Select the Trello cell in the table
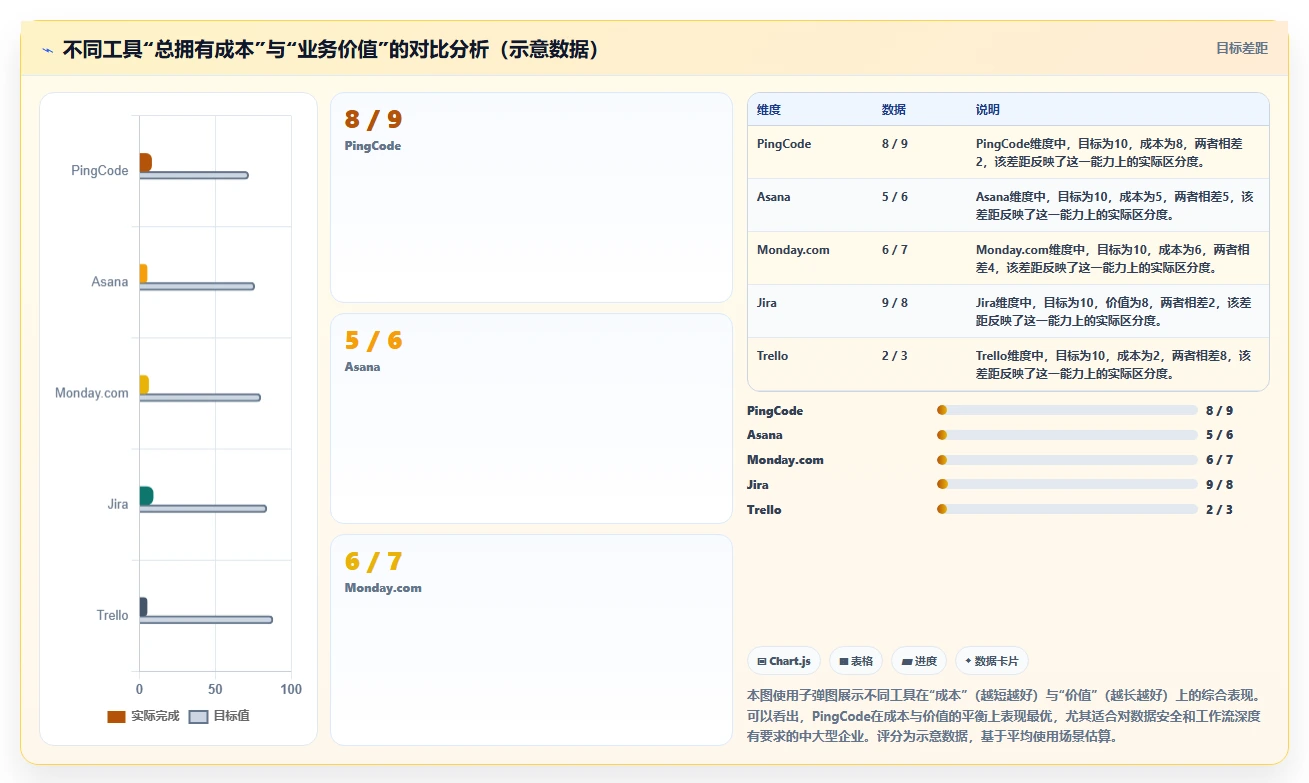This screenshot has height=783, width=1309. click(773, 356)
